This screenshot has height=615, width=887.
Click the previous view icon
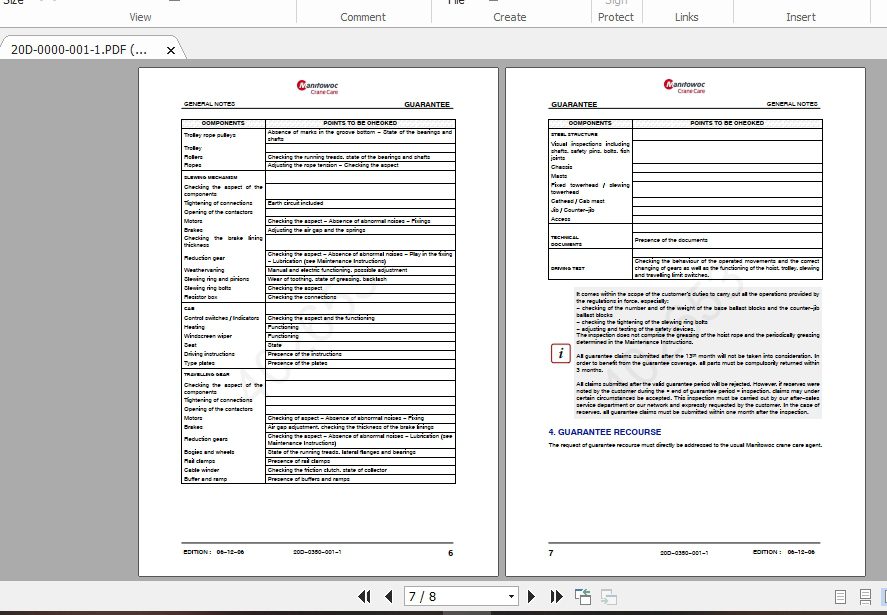tap(583, 596)
